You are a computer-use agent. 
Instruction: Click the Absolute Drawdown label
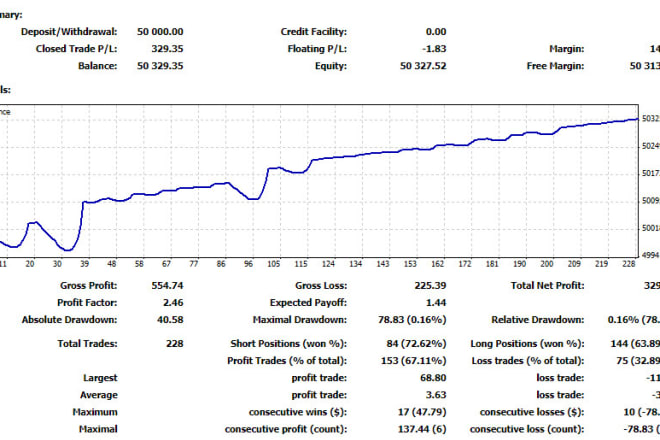tap(69, 320)
